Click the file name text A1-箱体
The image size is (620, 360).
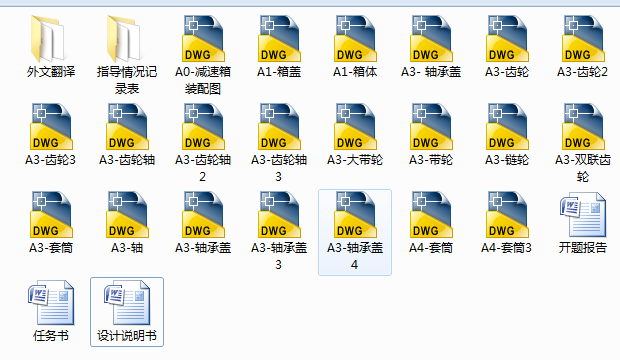click(x=355, y=72)
